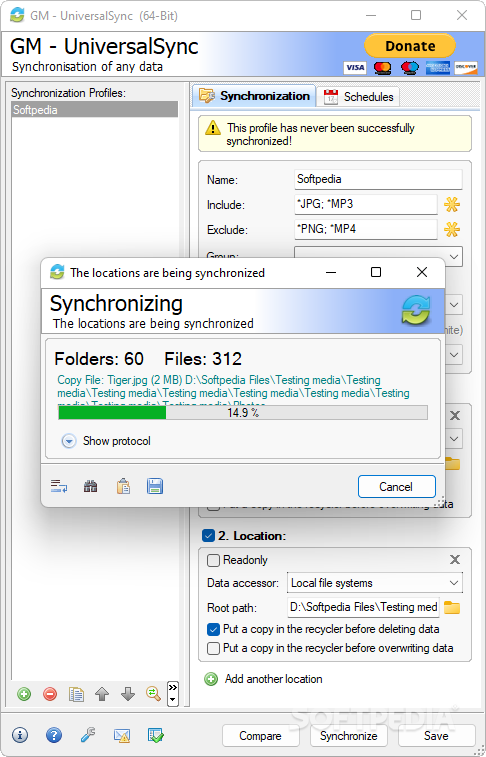Click the Root path input field
The image size is (486, 757).
pos(363,607)
